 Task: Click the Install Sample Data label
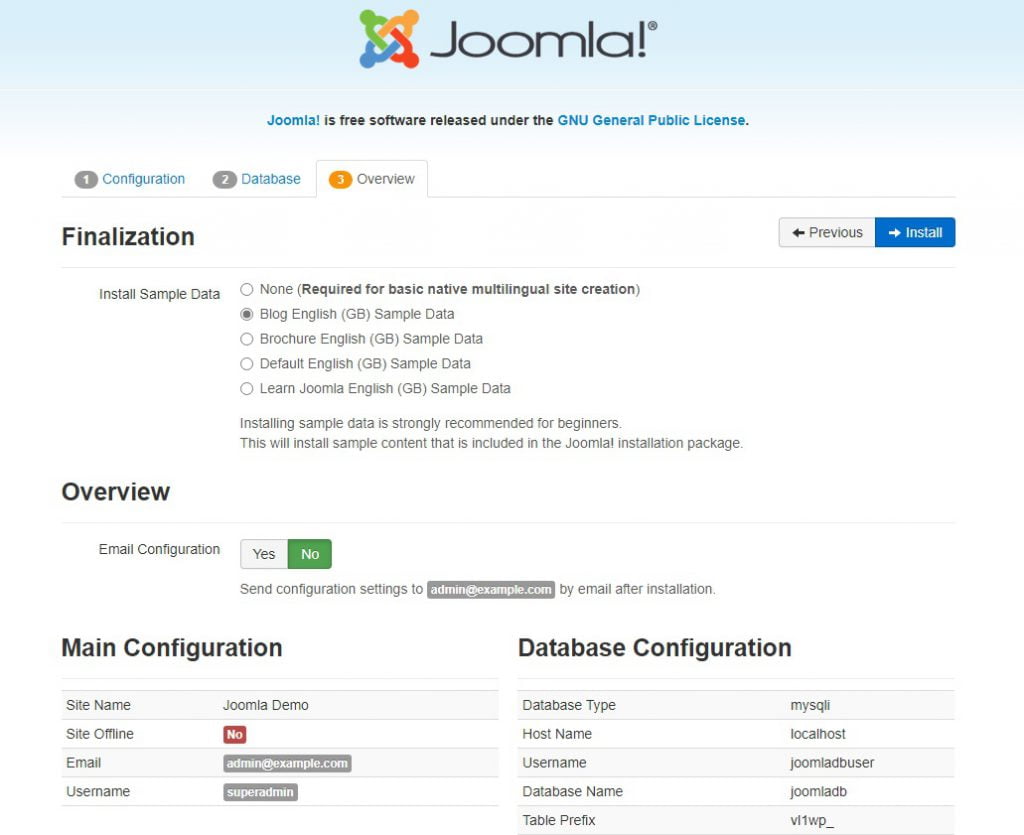[159, 294]
